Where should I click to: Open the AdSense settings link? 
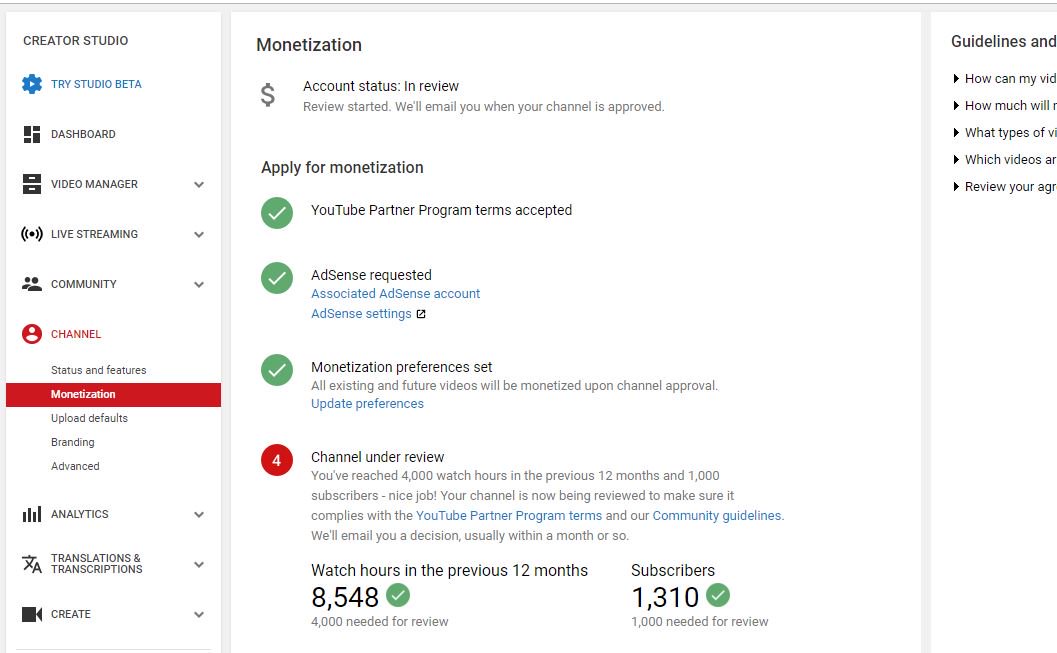pos(361,314)
